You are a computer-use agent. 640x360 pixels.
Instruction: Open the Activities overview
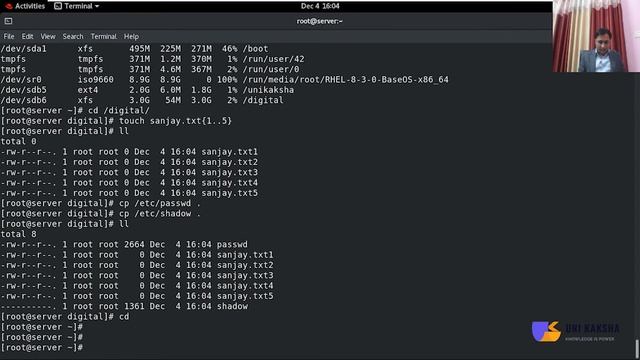pyautogui.click(x=25, y=6)
